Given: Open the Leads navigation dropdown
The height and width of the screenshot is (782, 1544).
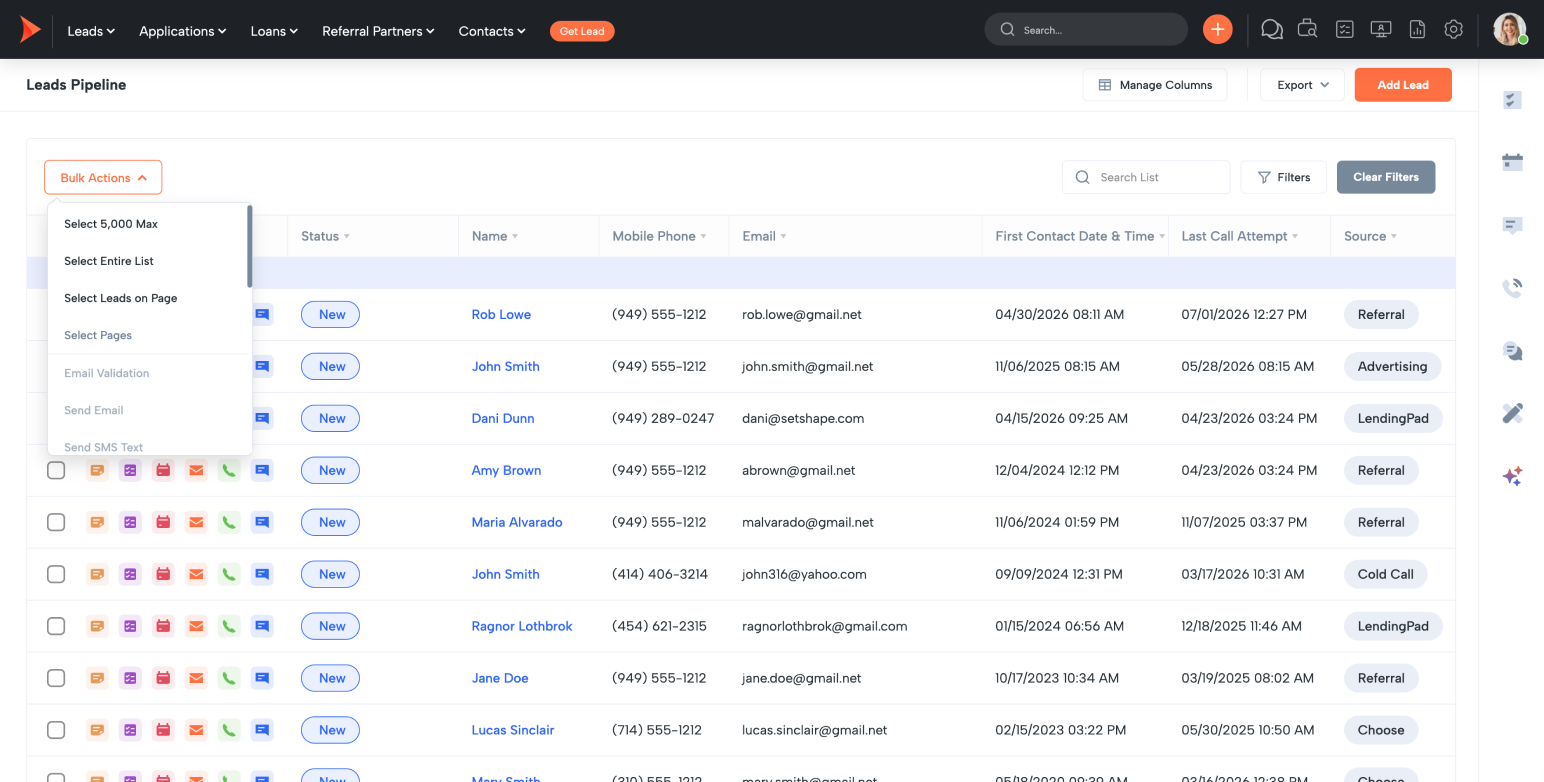Looking at the screenshot, I should pyautogui.click(x=91, y=31).
